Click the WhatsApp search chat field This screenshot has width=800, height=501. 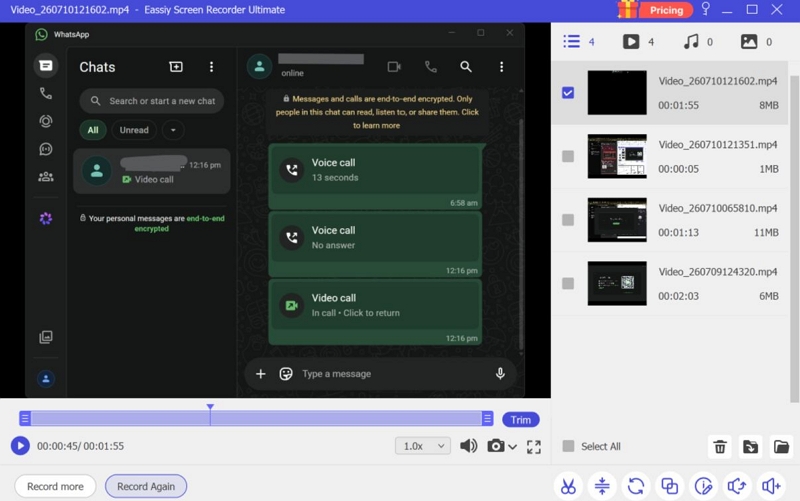(x=152, y=101)
